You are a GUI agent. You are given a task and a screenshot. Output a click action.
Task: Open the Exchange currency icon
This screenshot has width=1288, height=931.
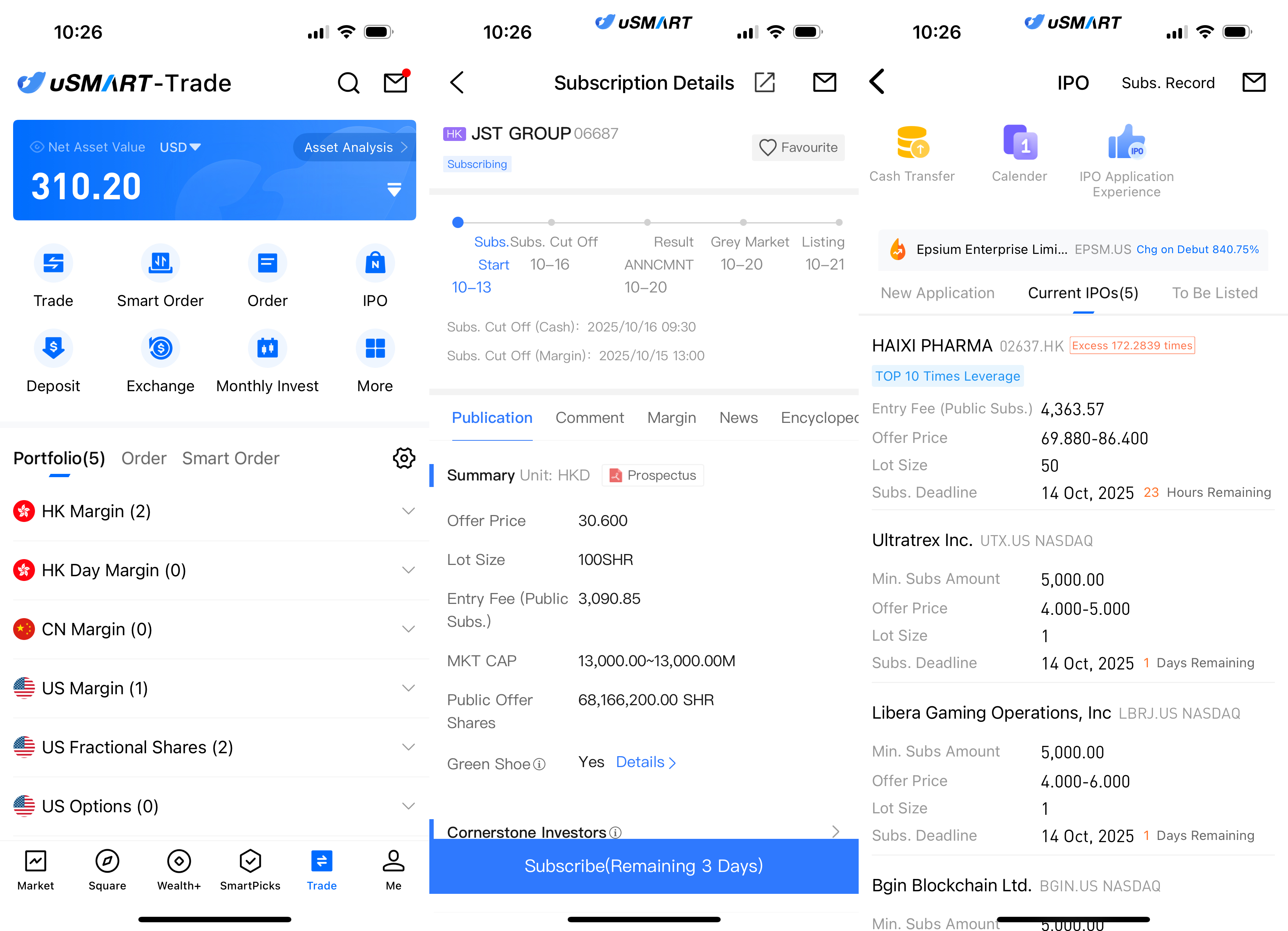point(160,348)
